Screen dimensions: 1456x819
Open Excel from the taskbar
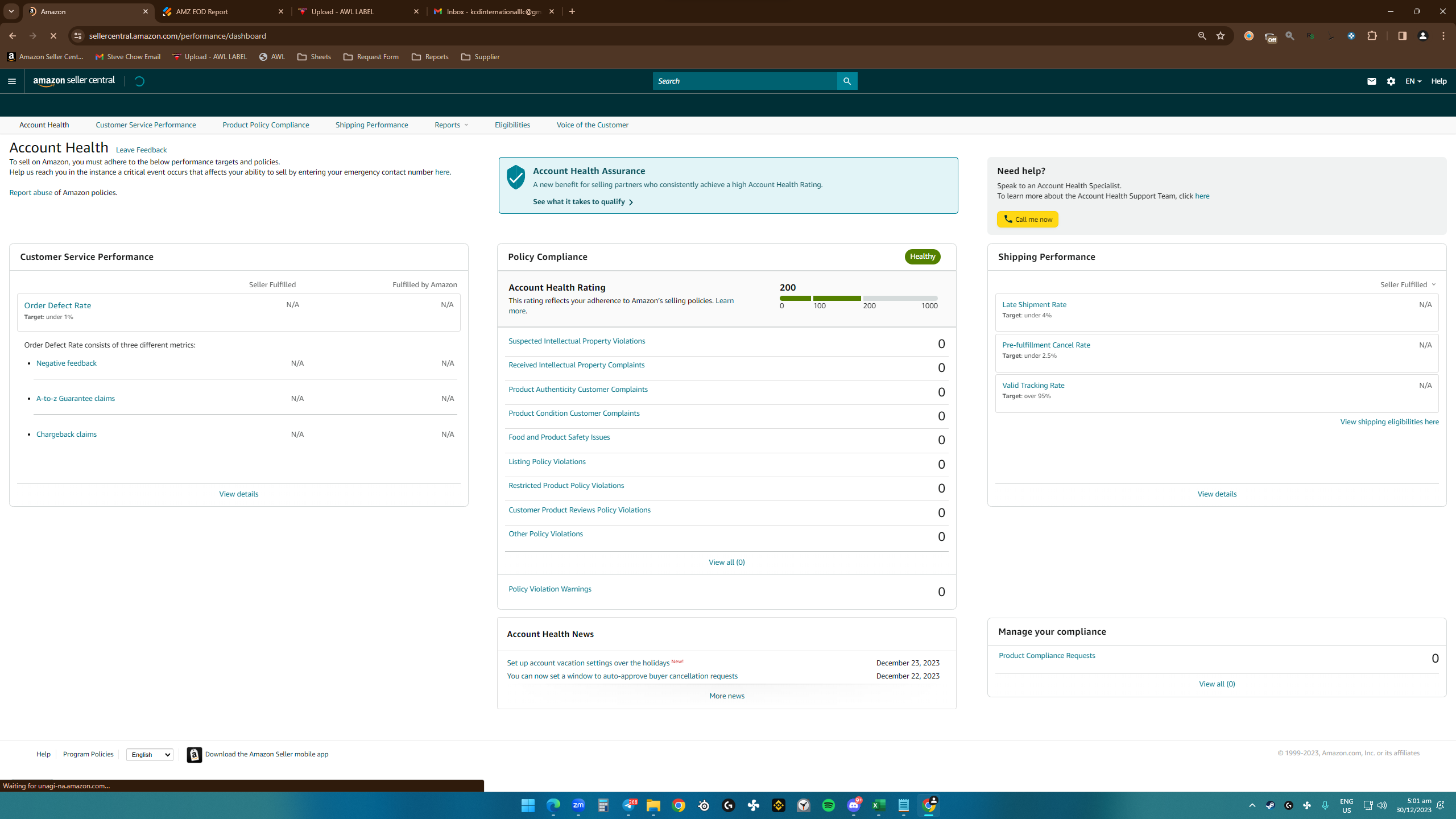879,805
